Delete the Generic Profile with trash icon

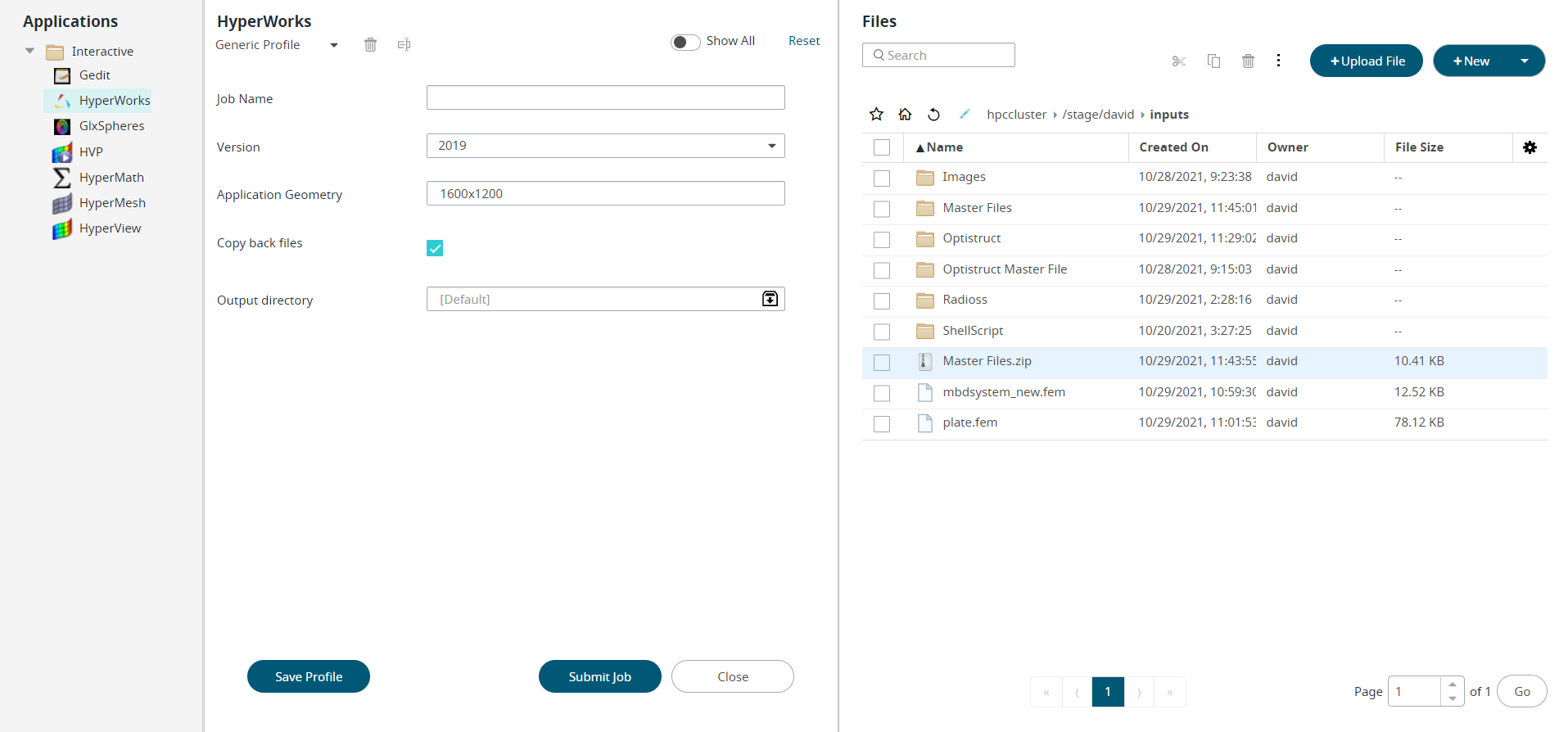[370, 45]
